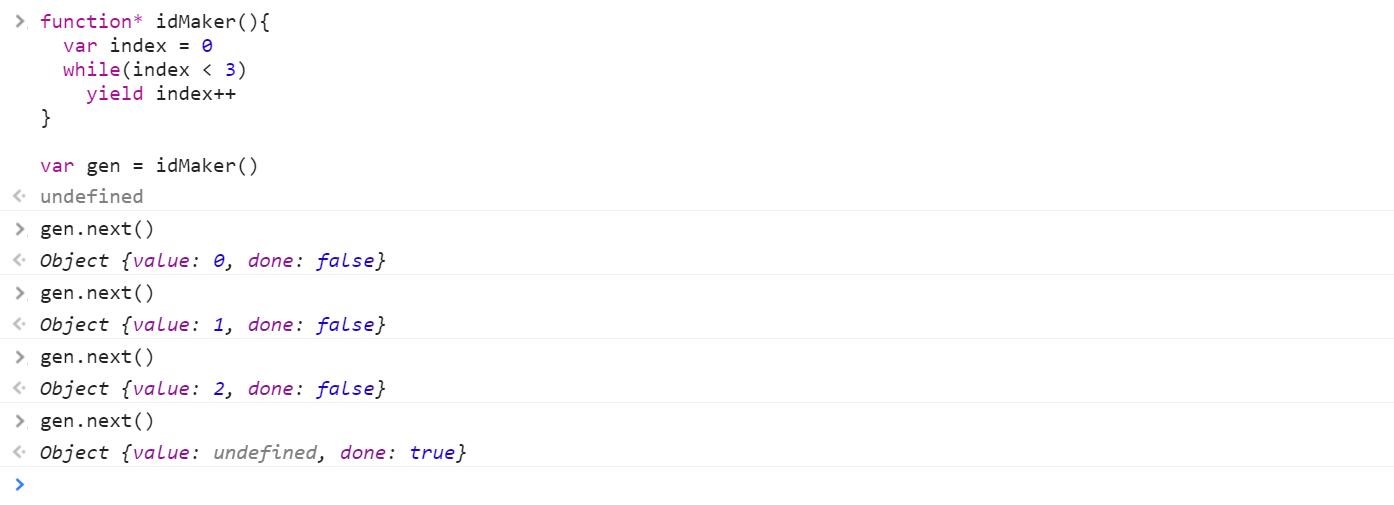Click the output arrow beside undefined
The image size is (1394, 505).
coord(20,197)
